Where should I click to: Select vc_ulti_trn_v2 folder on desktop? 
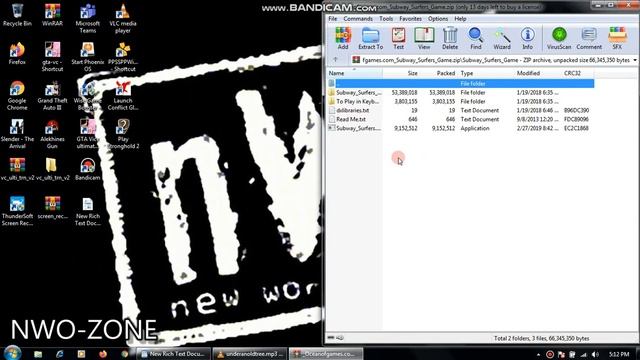click(52, 169)
